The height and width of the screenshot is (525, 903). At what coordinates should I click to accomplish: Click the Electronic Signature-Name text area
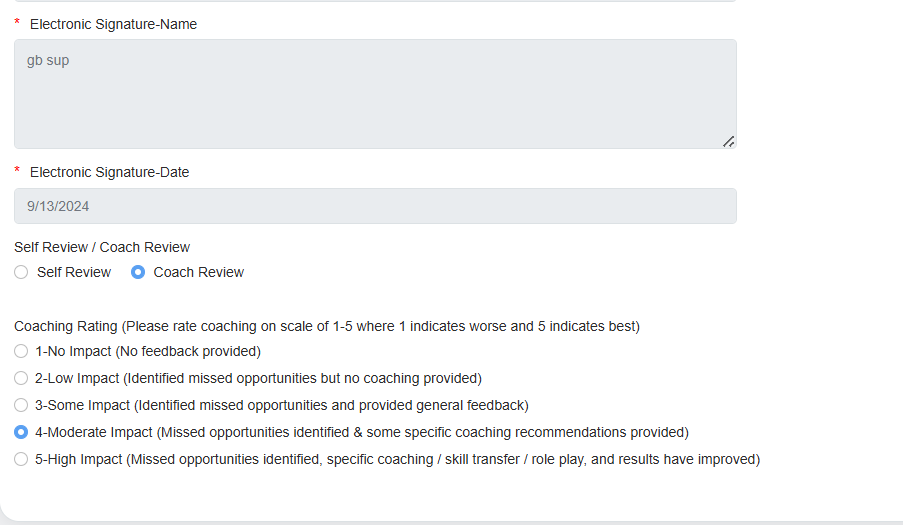coord(375,94)
